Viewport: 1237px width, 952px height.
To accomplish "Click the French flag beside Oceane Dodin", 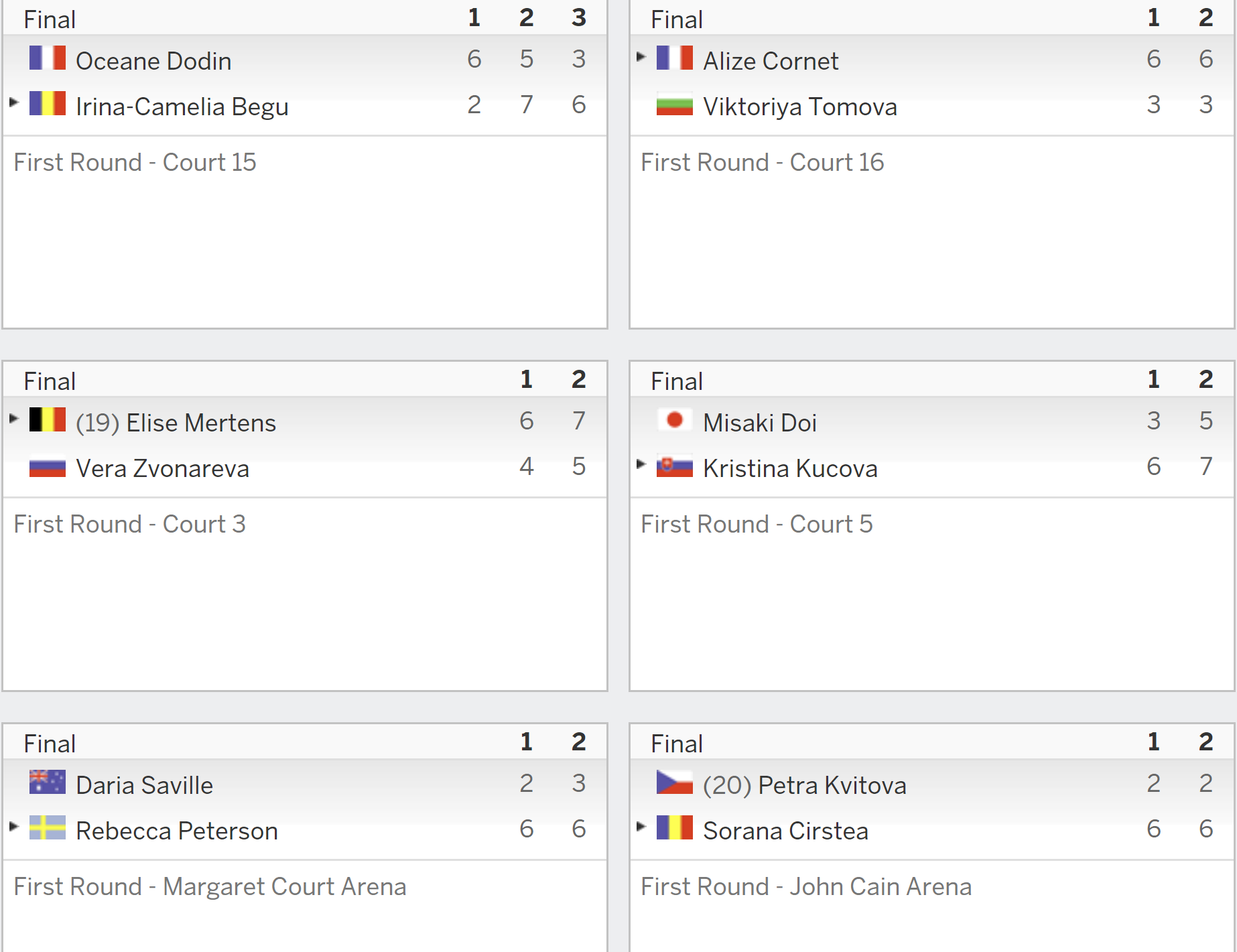I will tap(48, 58).
